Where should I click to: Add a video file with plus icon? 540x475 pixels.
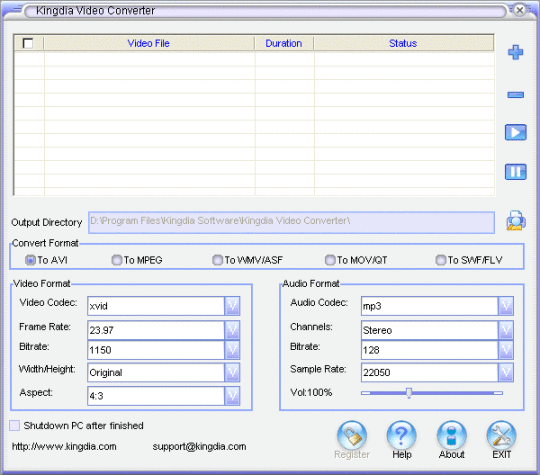pyautogui.click(x=515, y=52)
